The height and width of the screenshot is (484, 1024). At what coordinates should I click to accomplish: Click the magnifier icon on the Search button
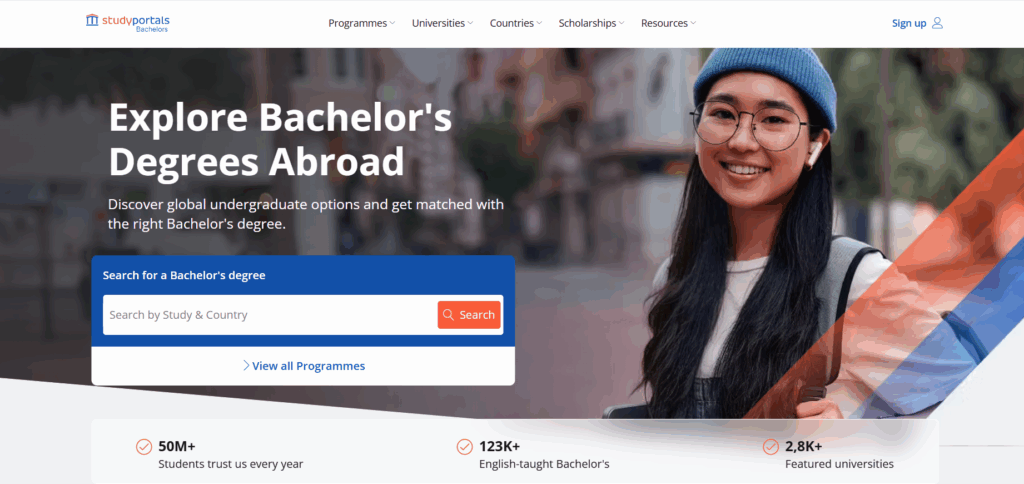coord(448,315)
